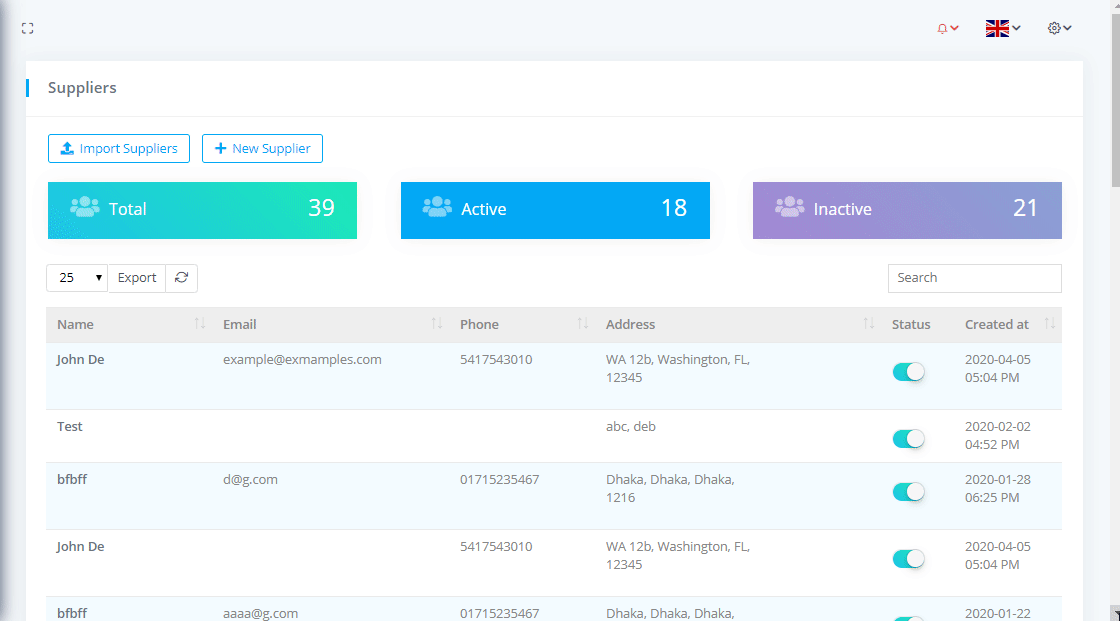1120x621 pixels.
Task: Click the refresh table icon
Action: coord(181,278)
